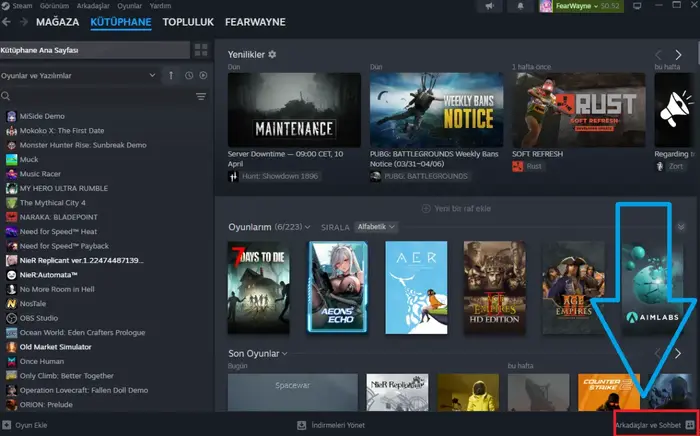Open the MAINTENANCE news thumbnail
This screenshot has width=700, height=436.
294,110
